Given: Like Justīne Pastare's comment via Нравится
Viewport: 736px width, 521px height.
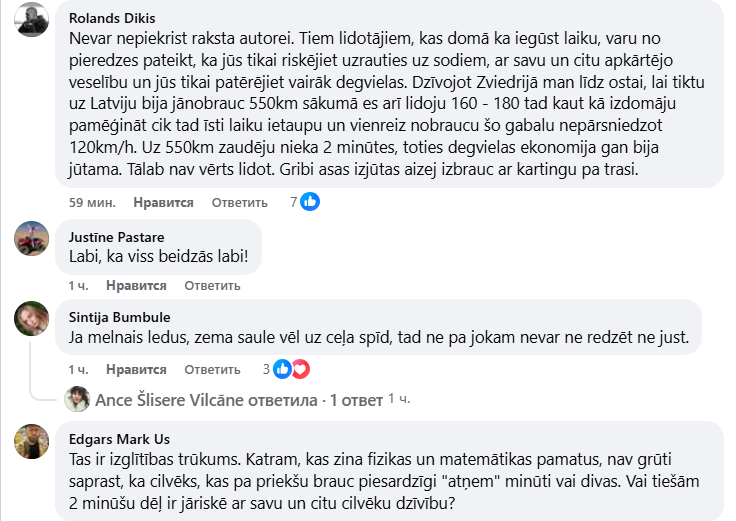Looking at the screenshot, I should [x=136, y=286].
